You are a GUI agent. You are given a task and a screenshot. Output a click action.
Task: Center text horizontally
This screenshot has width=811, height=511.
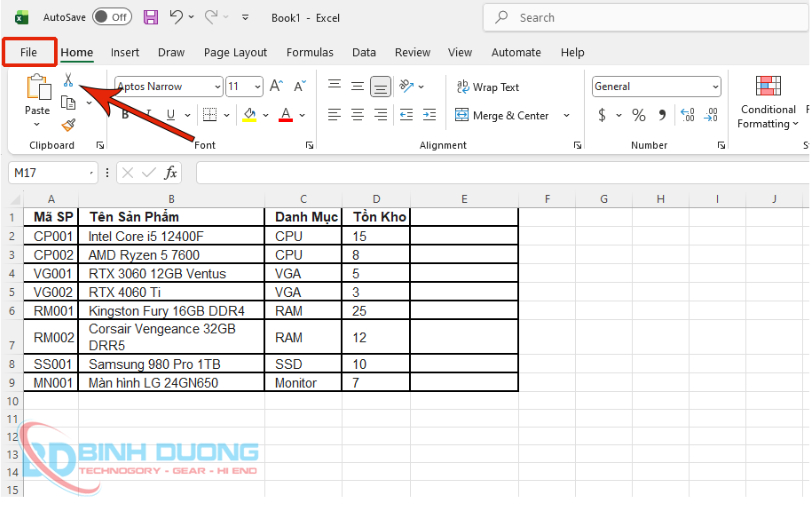(x=357, y=115)
